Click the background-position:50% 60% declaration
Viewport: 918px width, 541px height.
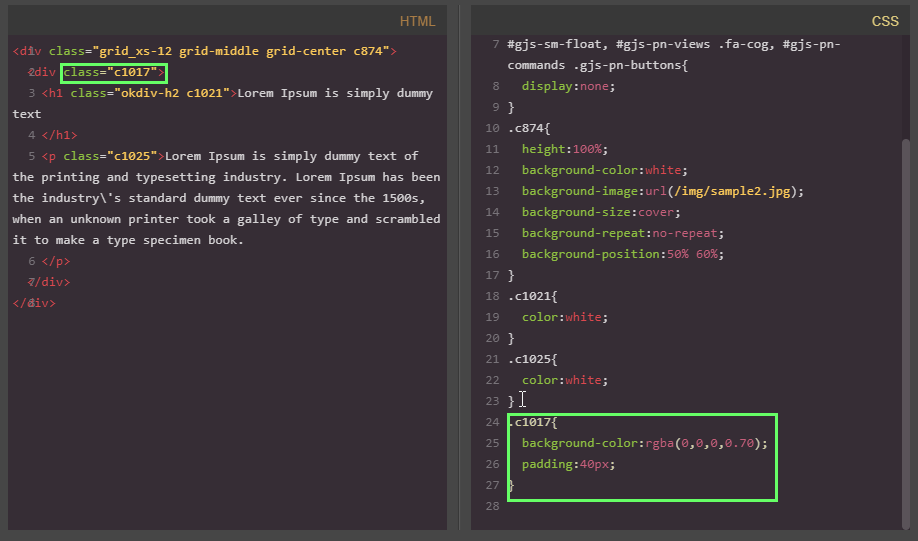[623, 254]
